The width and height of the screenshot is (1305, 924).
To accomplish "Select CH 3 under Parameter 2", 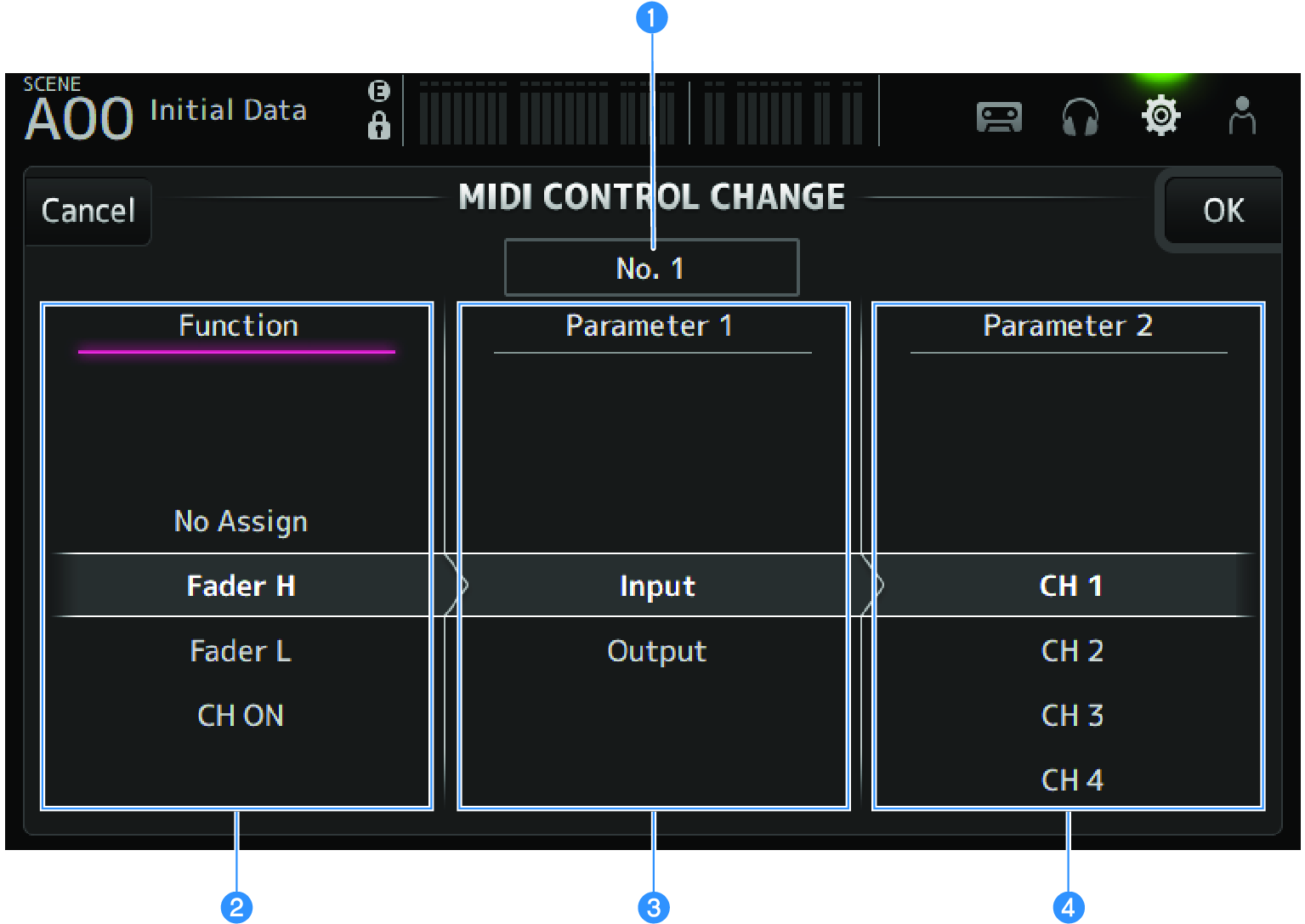I will coord(1070,715).
